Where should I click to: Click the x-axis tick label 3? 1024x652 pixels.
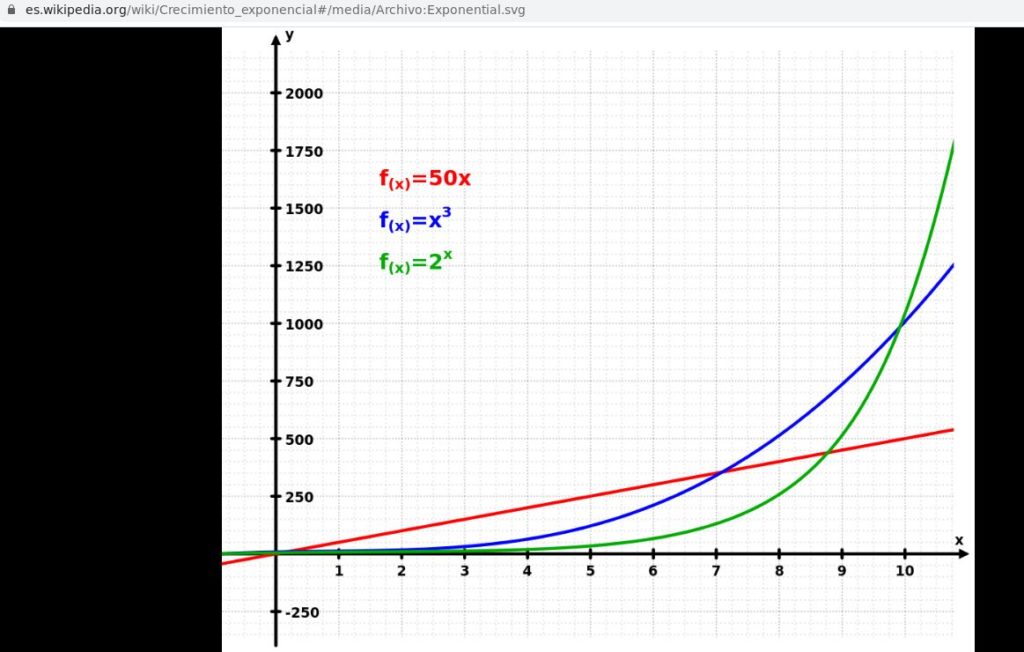point(464,571)
